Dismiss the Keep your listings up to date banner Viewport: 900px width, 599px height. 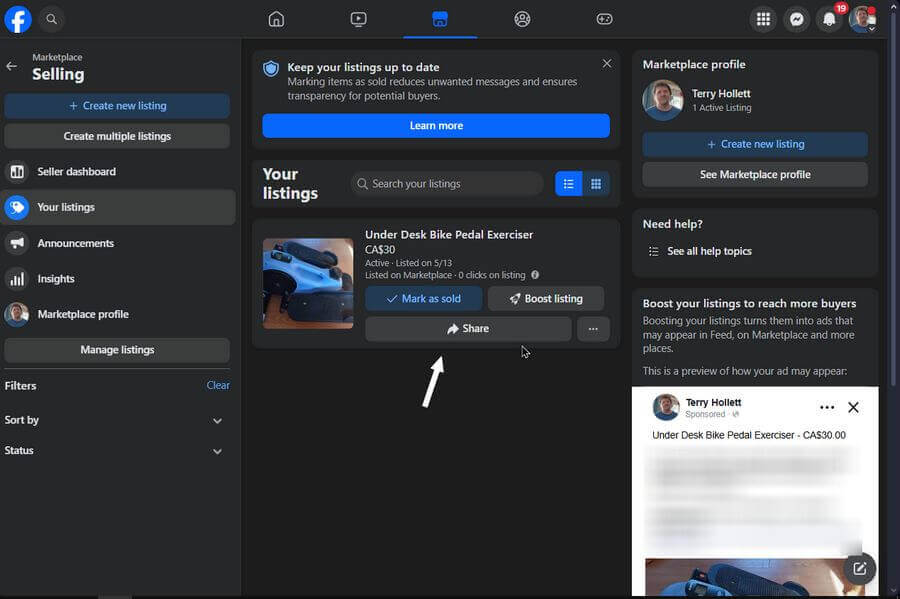point(607,64)
